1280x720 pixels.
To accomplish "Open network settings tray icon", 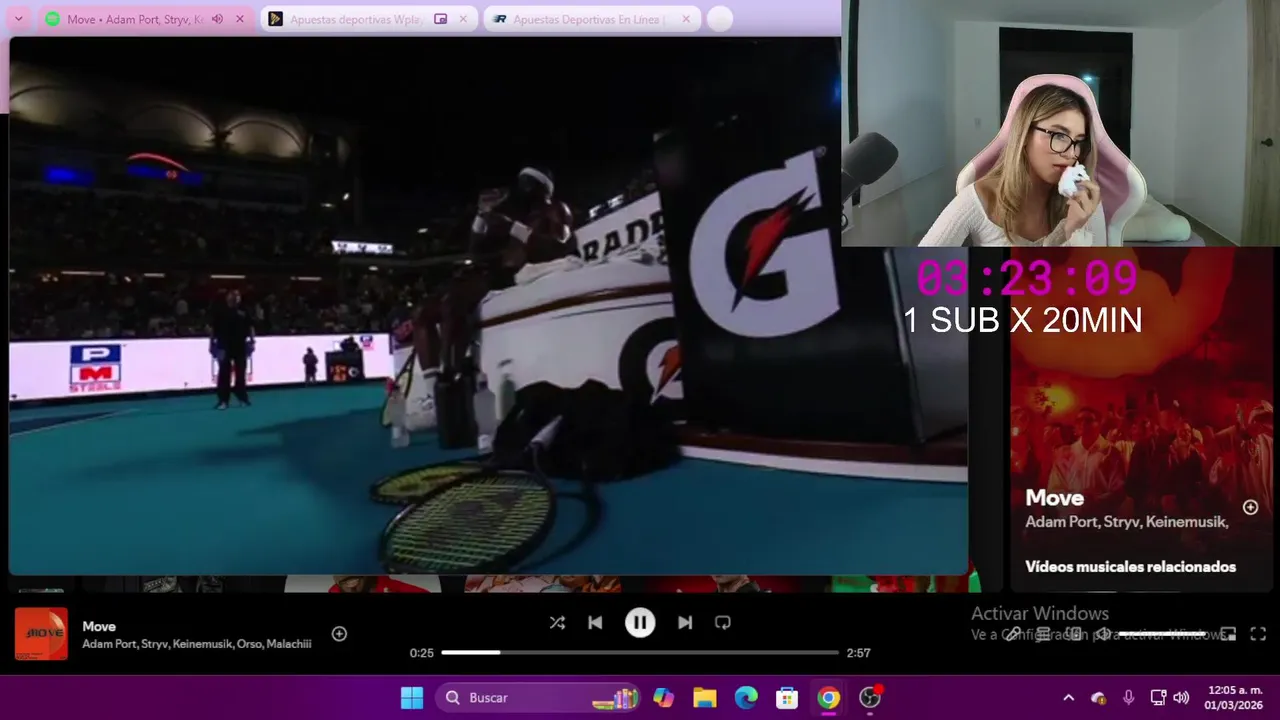I will (1158, 698).
